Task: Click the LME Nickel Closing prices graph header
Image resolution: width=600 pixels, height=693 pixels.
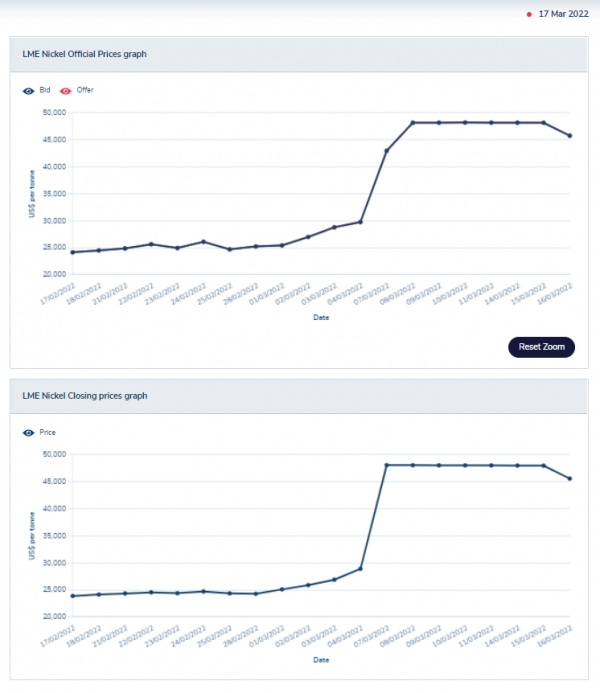Action: pos(85,395)
